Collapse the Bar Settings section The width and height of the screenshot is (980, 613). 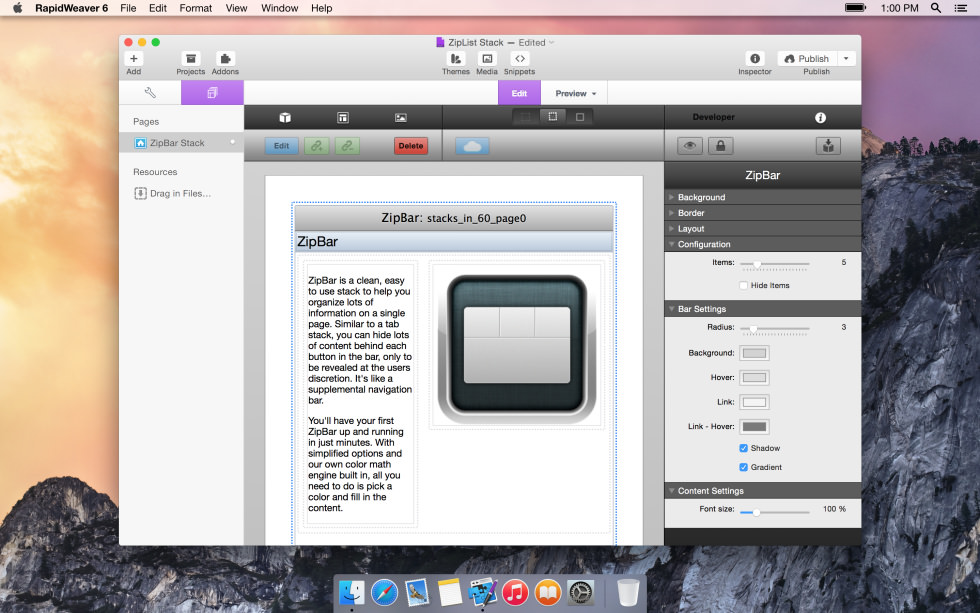pyautogui.click(x=762, y=309)
